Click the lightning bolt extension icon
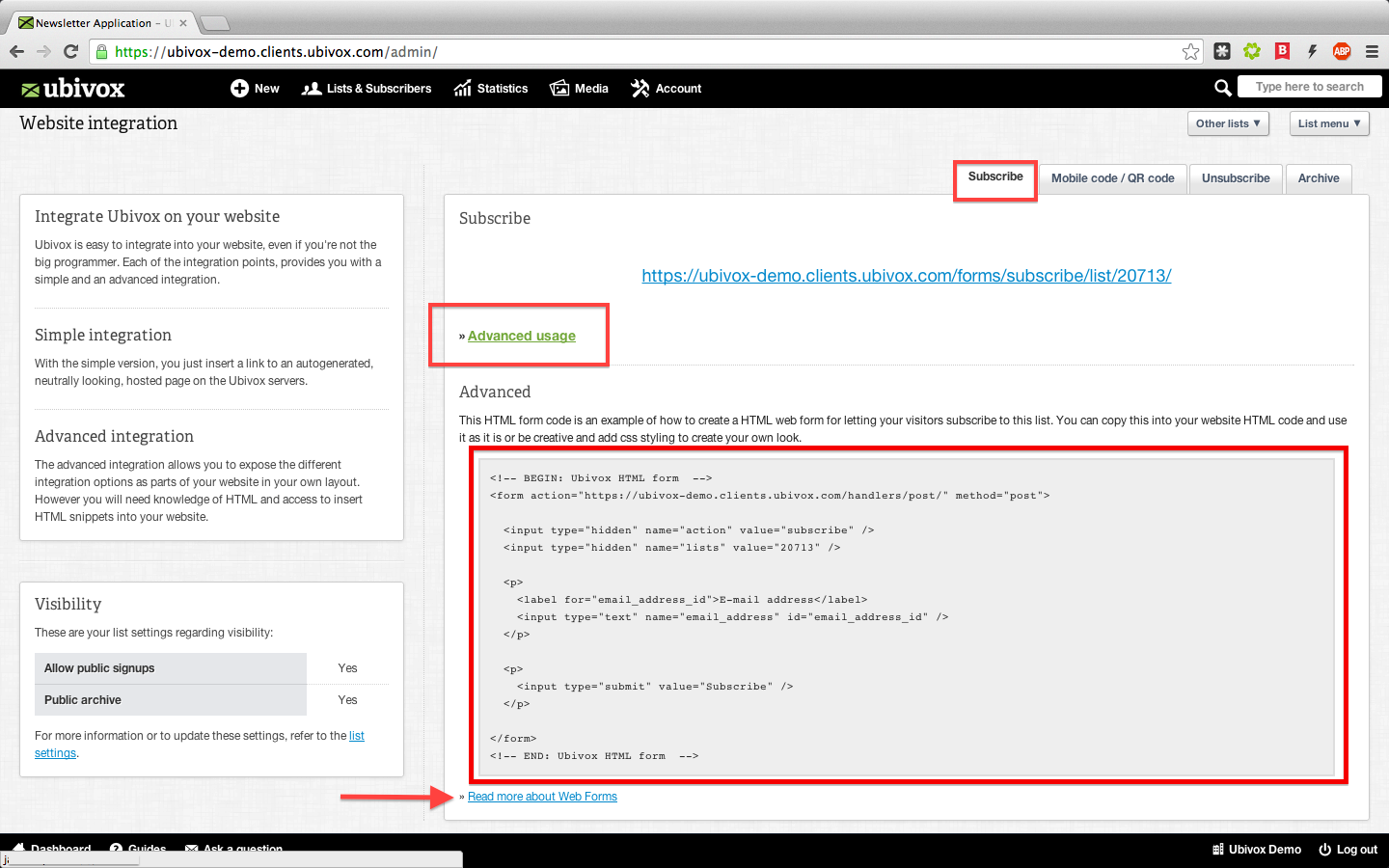 coord(1312,52)
